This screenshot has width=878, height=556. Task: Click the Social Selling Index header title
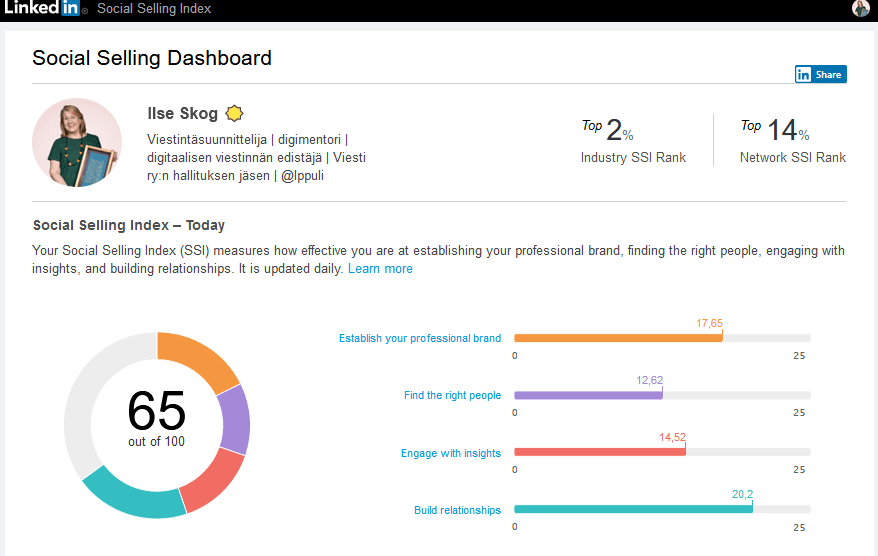pyautogui.click(x=154, y=9)
